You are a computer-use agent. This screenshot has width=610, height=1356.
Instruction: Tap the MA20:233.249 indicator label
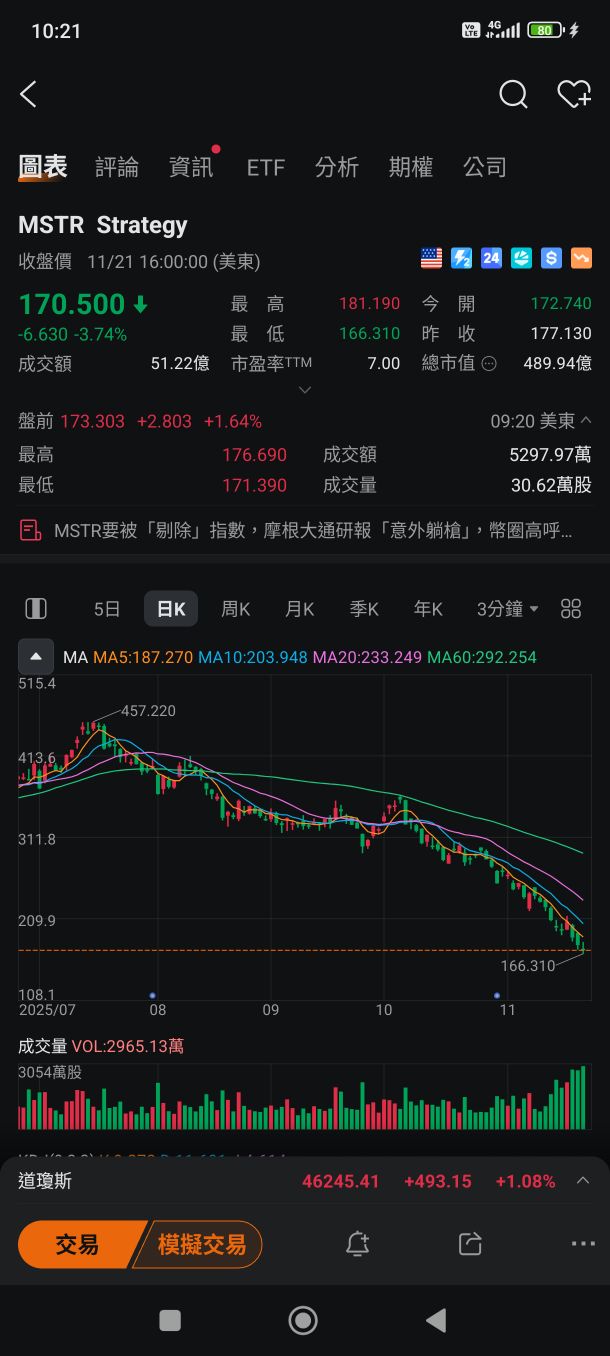point(367,657)
